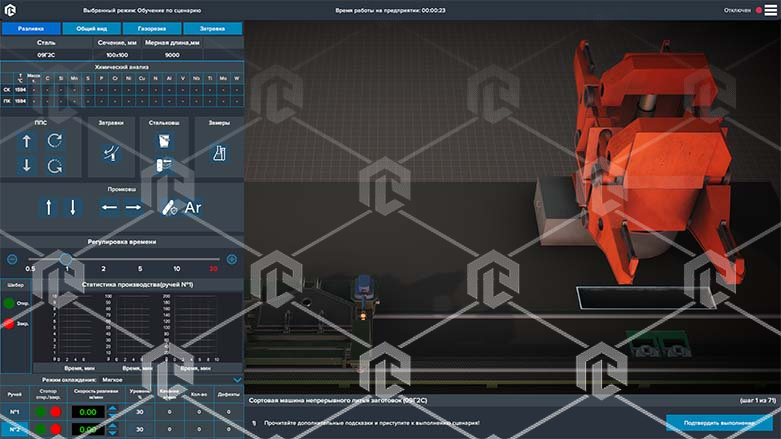
Task: Expand the Режим охлаждения dropdown chevron
Action: tap(236, 380)
